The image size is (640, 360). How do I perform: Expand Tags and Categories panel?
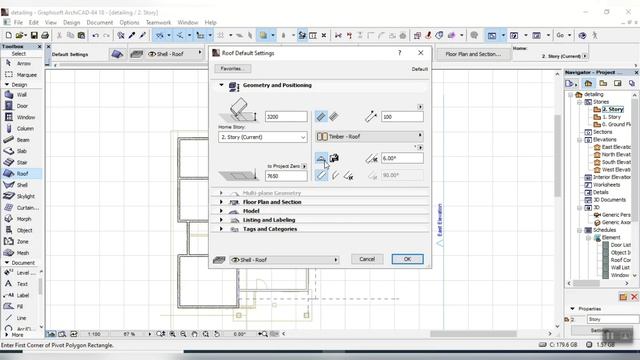(221, 229)
